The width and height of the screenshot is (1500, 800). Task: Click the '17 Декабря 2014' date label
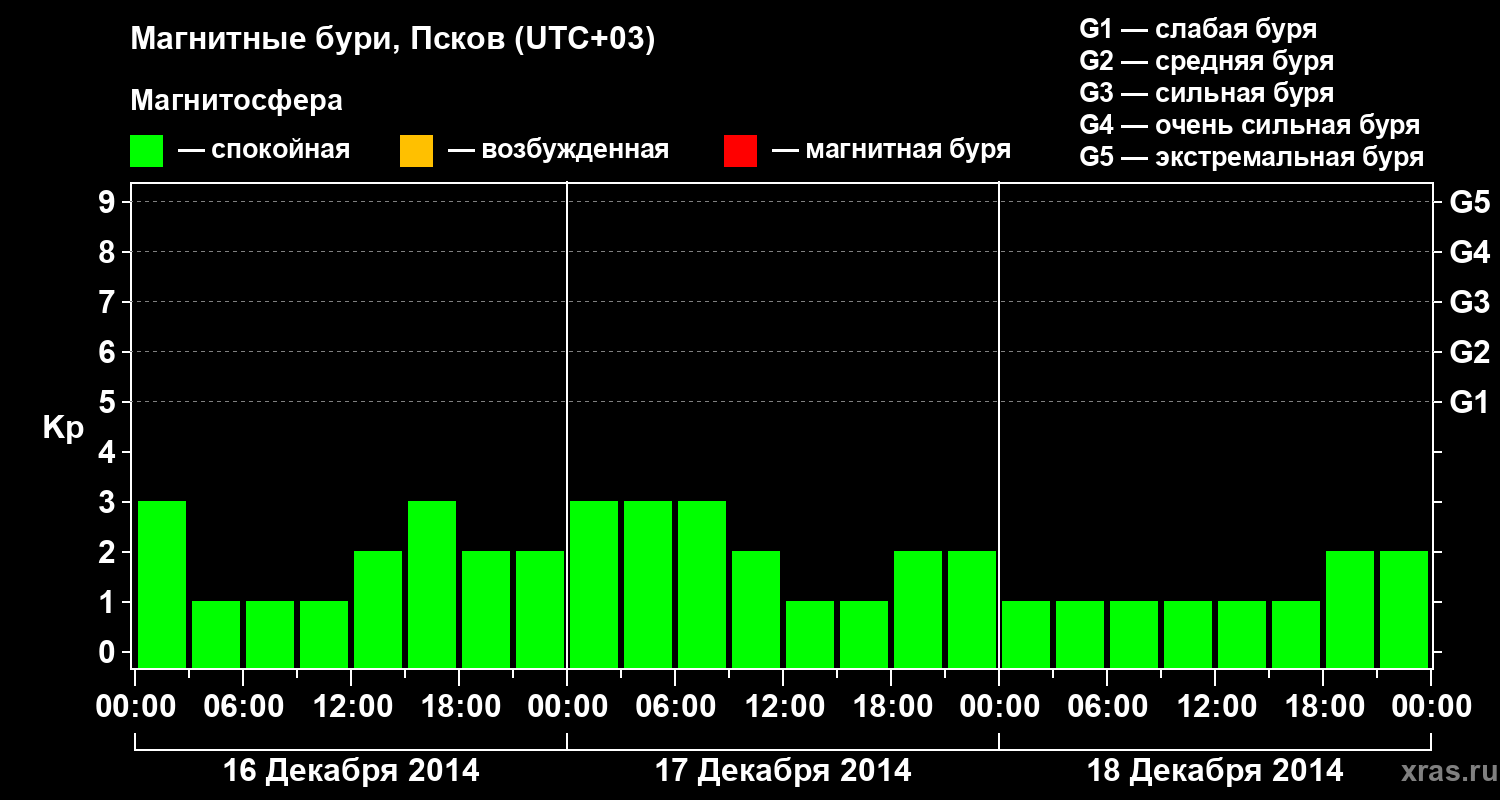(x=783, y=771)
